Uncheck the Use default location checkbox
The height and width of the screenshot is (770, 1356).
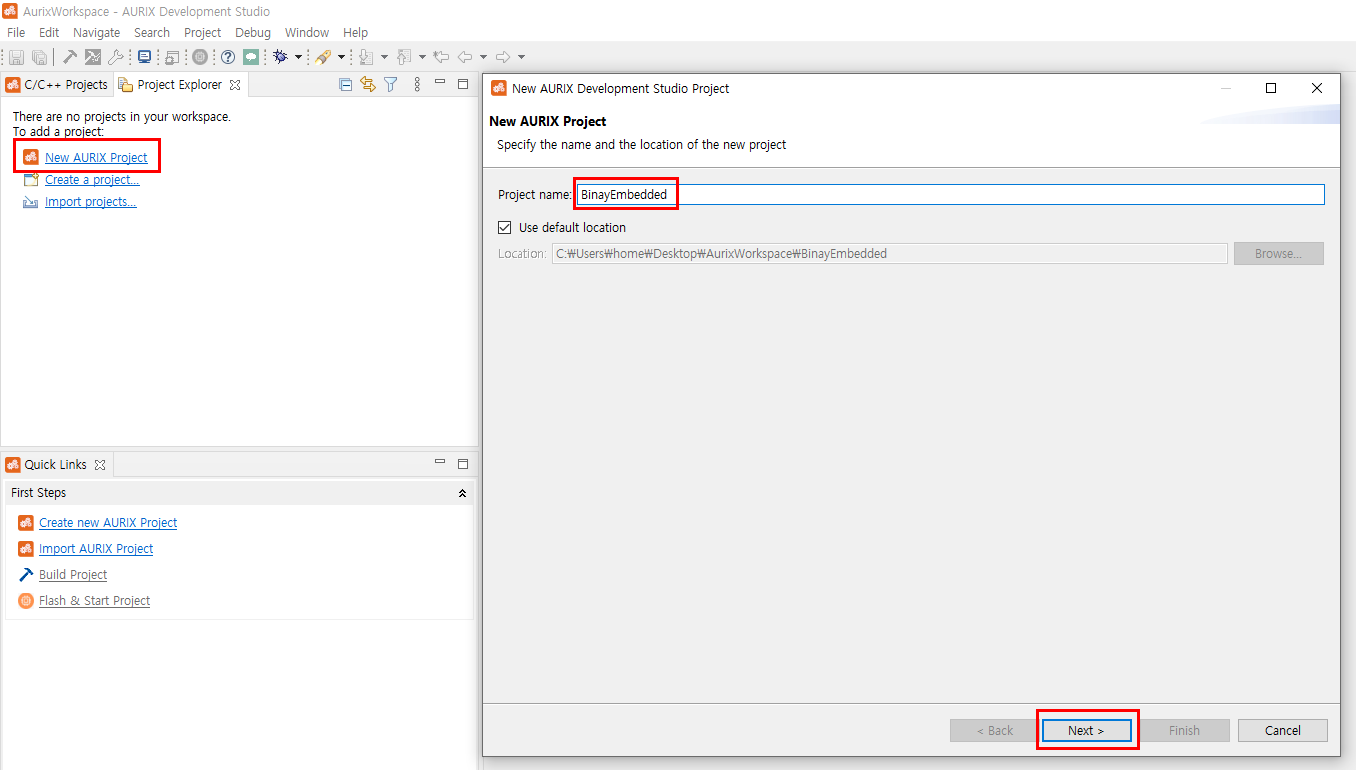[505, 227]
